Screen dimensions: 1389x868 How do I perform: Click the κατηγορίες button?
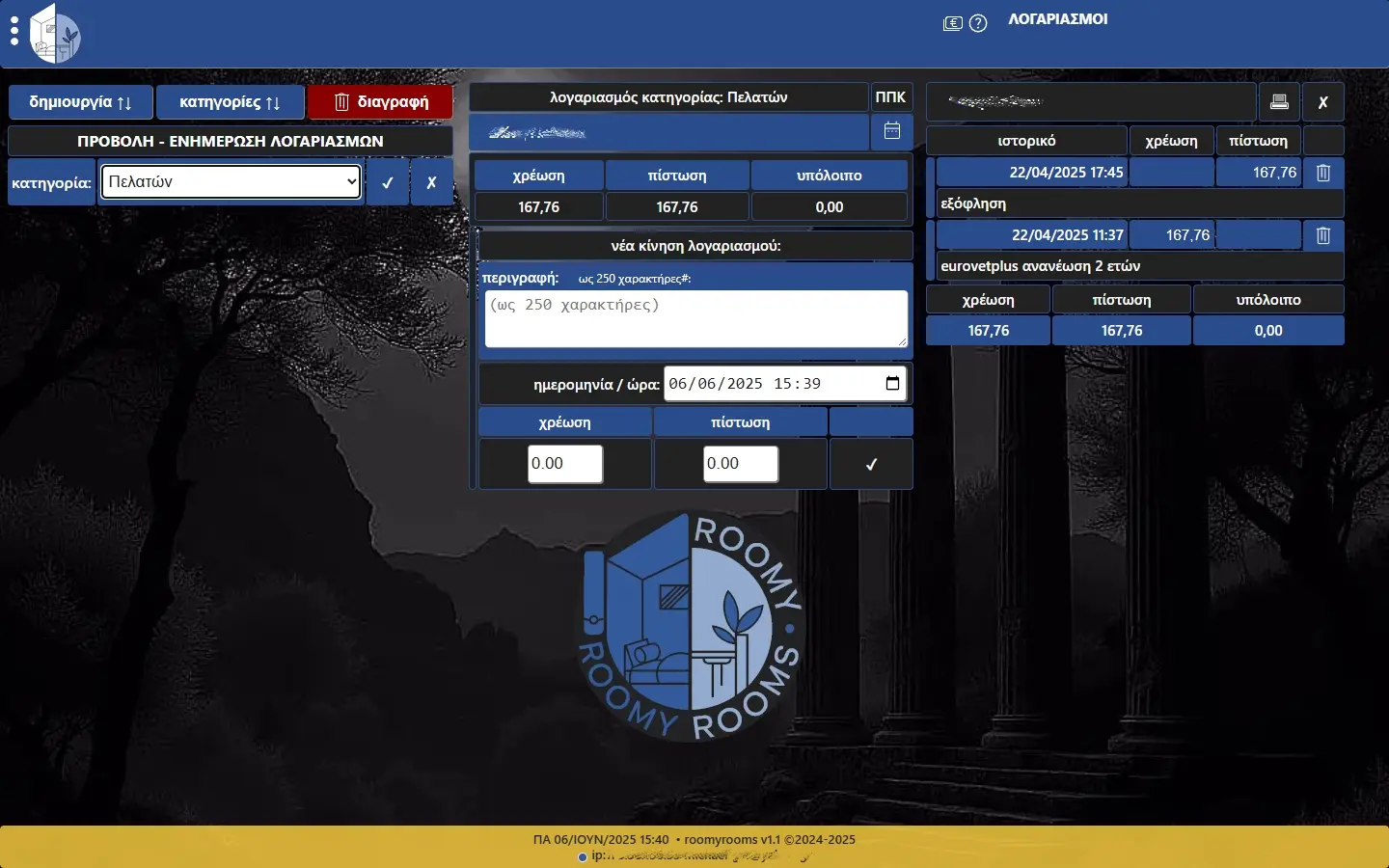[x=231, y=102]
